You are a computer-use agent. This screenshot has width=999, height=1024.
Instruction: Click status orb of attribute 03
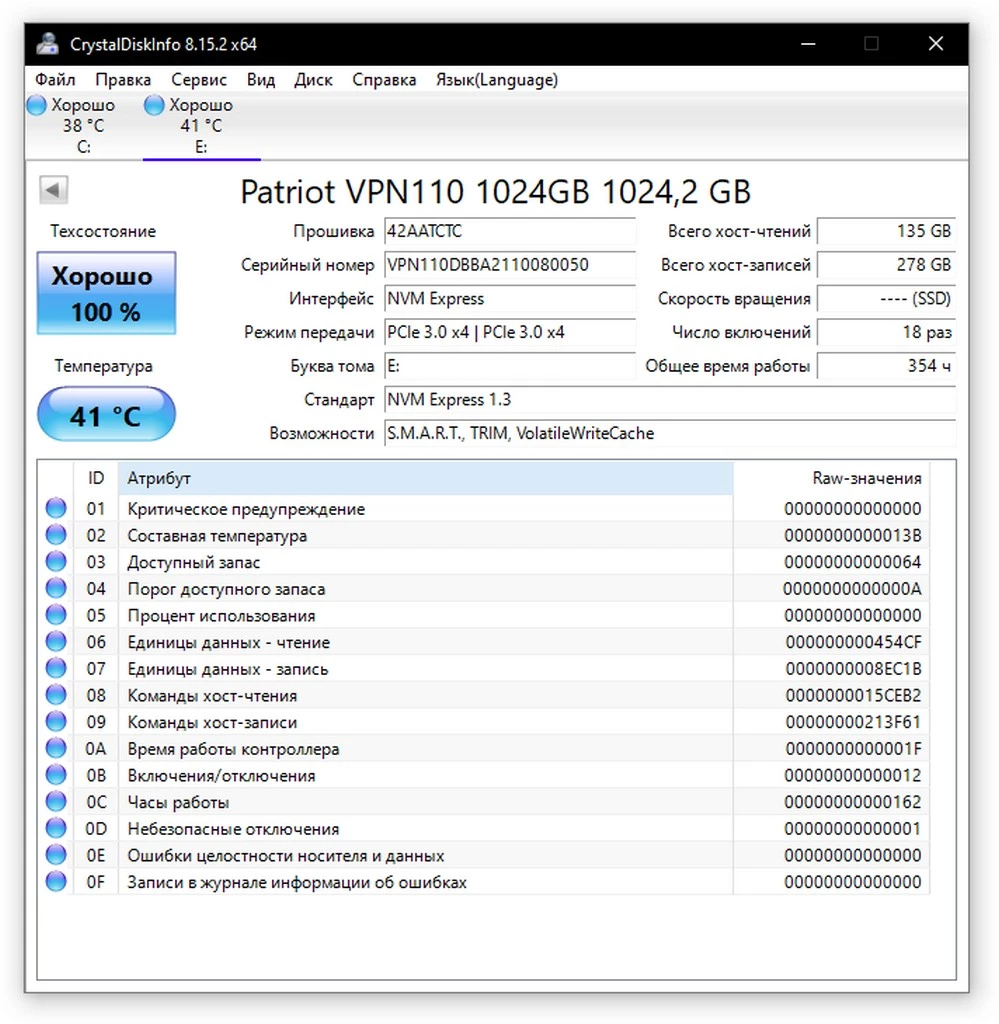[x=56, y=562]
